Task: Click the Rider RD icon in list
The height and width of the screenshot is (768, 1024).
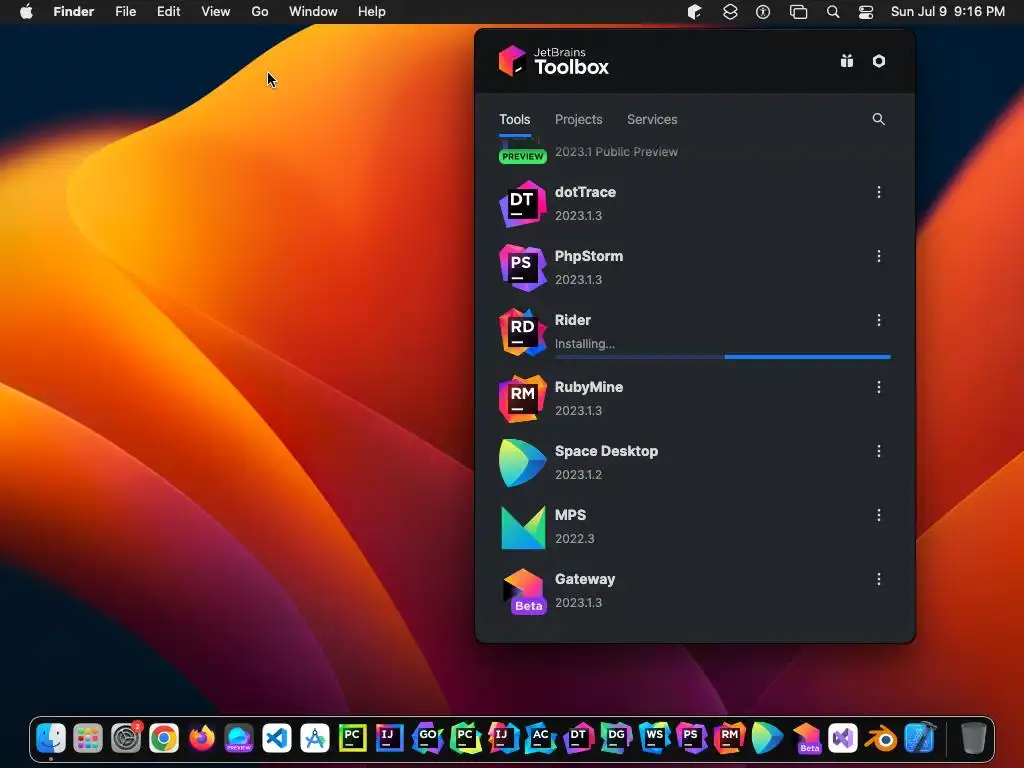Action: [522, 332]
